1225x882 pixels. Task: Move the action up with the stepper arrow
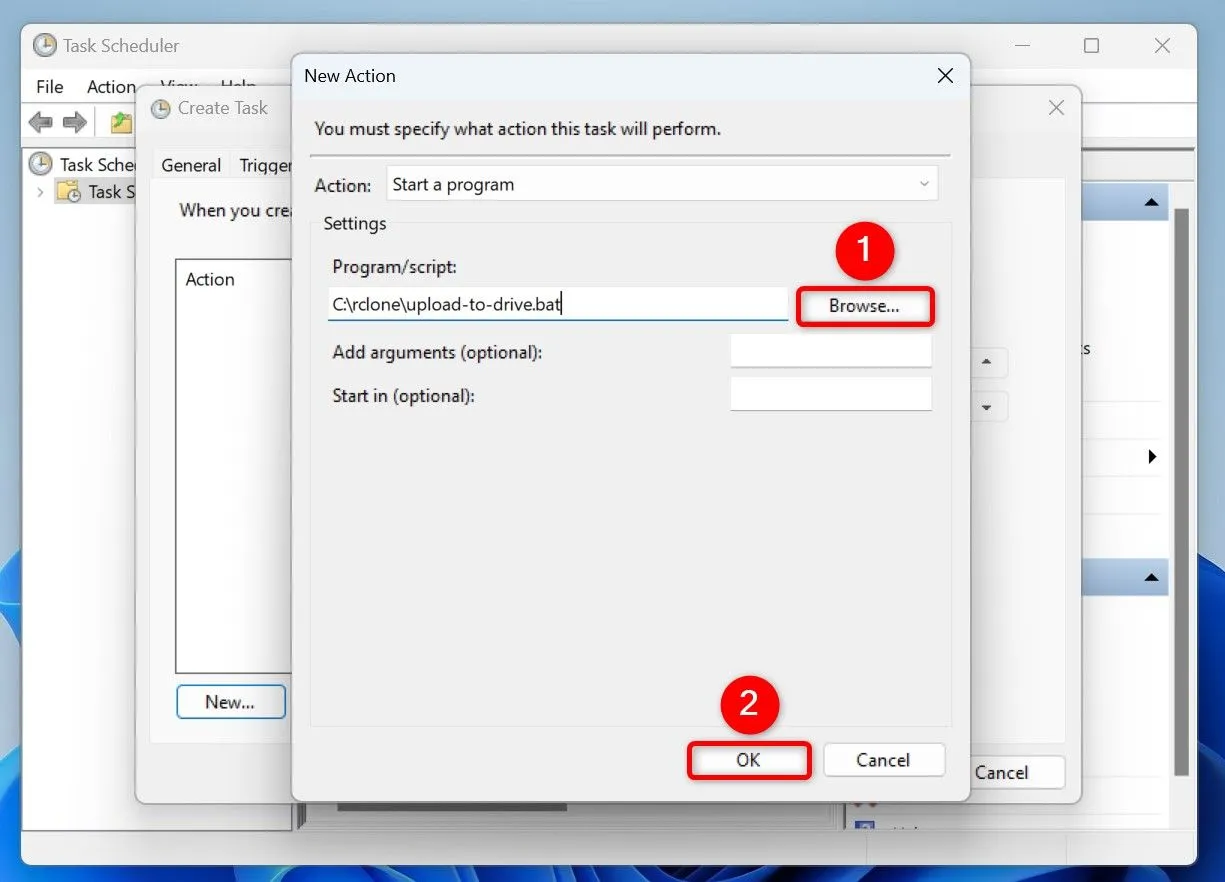pyautogui.click(x=987, y=363)
